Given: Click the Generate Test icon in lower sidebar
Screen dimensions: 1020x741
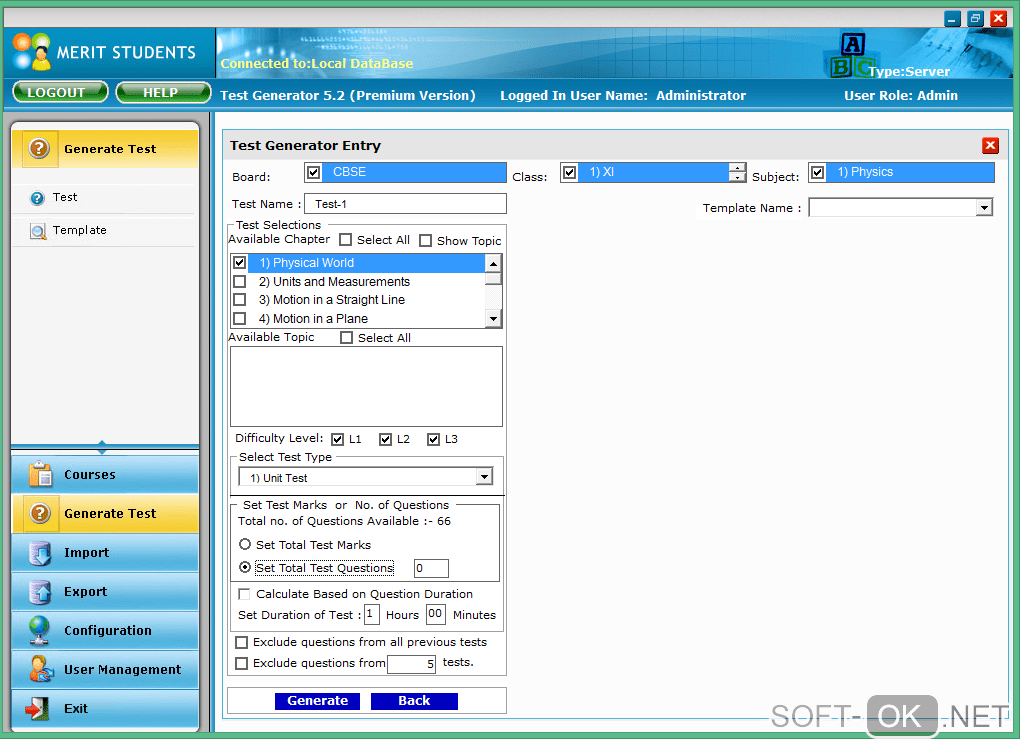Looking at the screenshot, I should point(40,513).
